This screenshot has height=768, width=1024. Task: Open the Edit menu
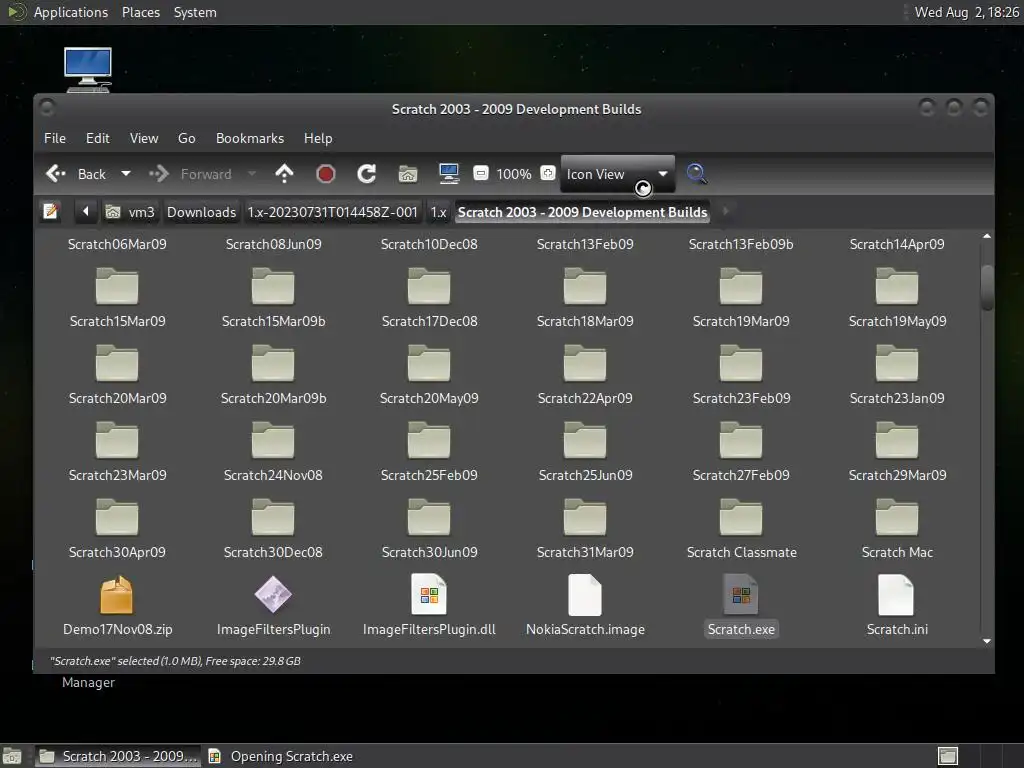[97, 138]
